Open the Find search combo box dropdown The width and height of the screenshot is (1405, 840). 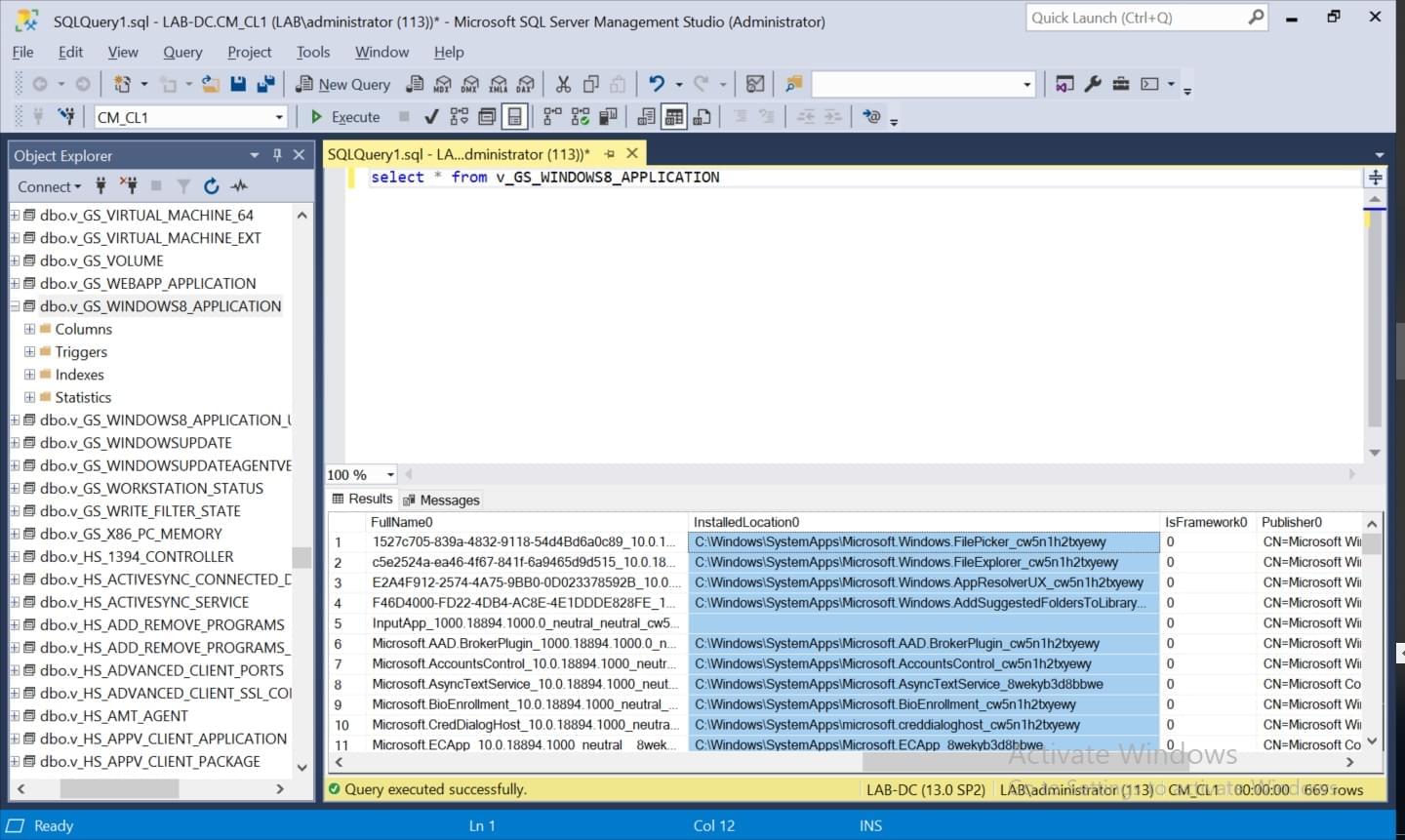1026,85
